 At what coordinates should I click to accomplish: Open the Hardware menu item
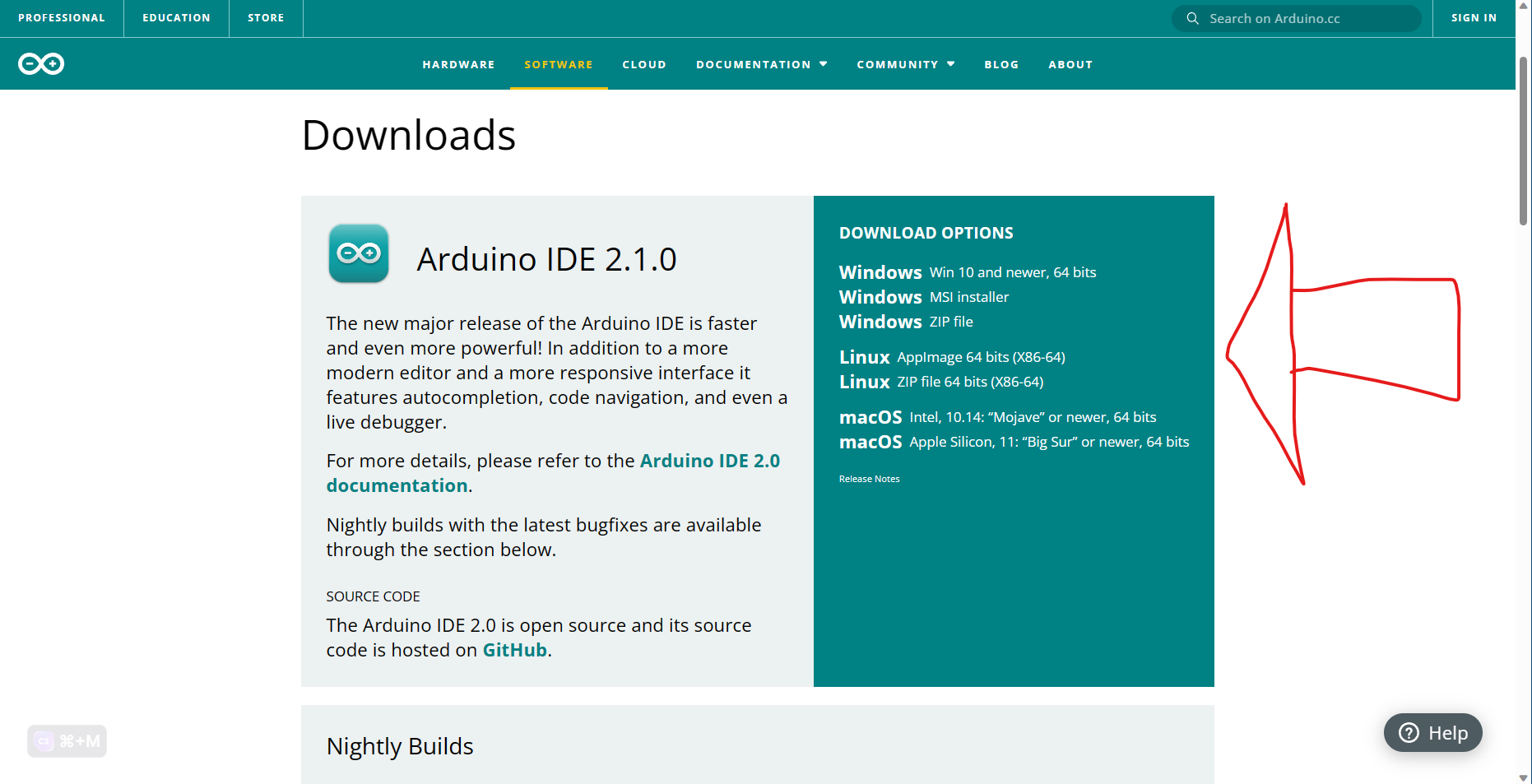click(458, 64)
